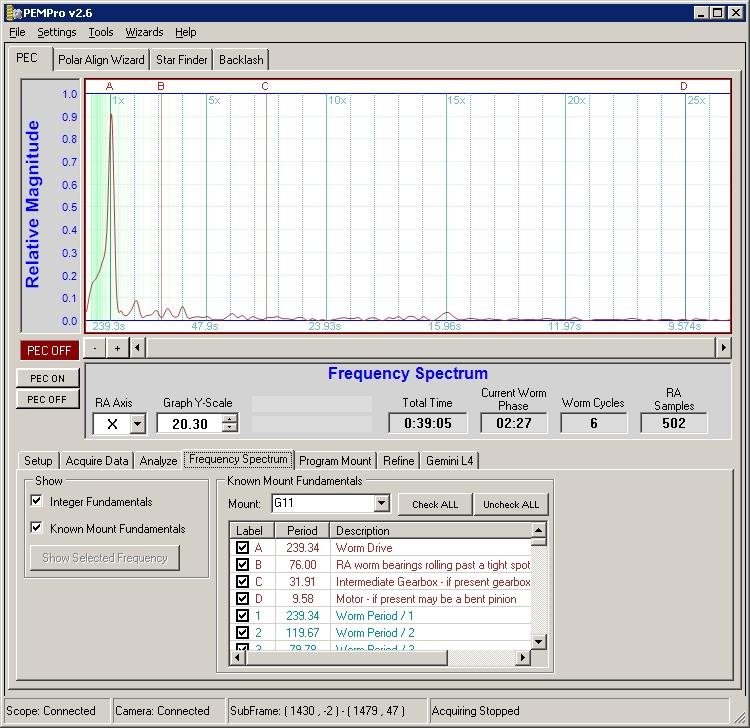750x728 pixels.
Task: Click the PEC ON button
Action: [47, 378]
